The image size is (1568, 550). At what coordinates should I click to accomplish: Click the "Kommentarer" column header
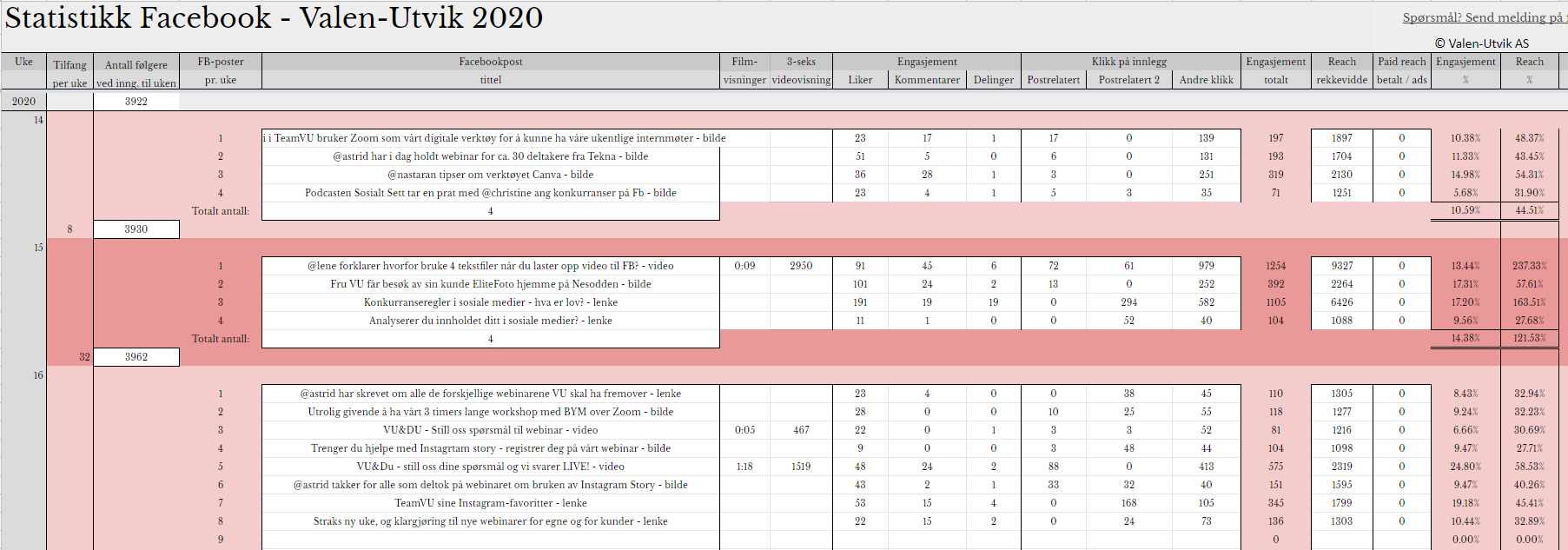coord(927,80)
